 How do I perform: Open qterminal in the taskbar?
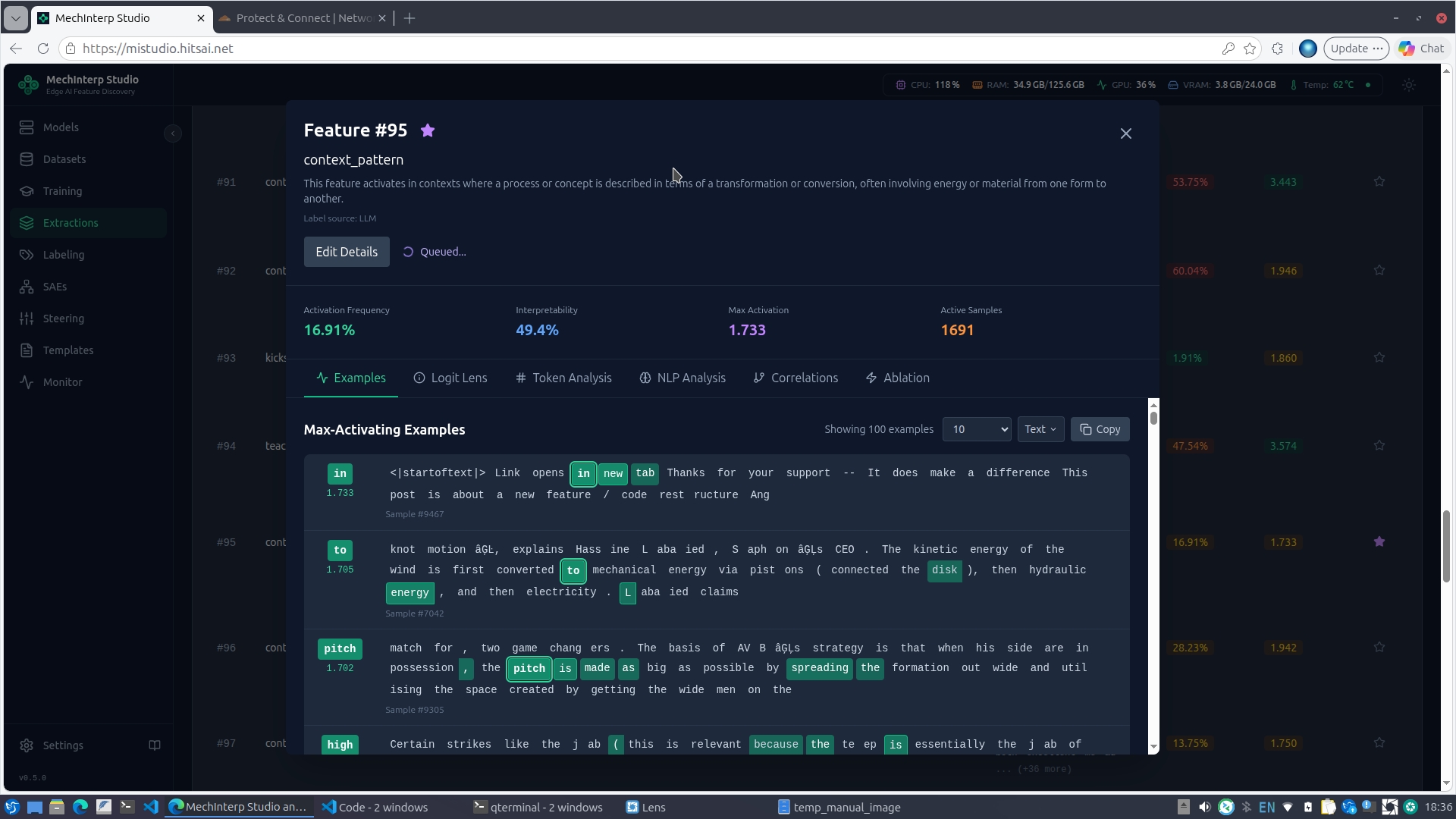pyautogui.click(x=538, y=807)
